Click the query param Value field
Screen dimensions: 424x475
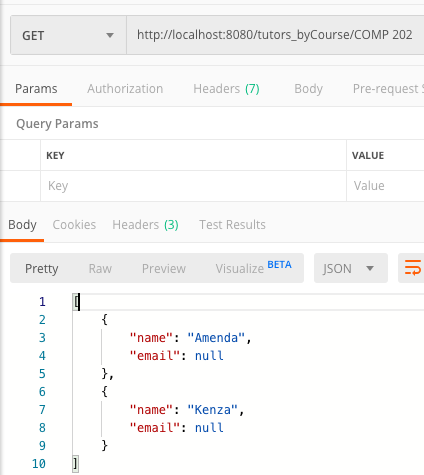tap(385, 186)
